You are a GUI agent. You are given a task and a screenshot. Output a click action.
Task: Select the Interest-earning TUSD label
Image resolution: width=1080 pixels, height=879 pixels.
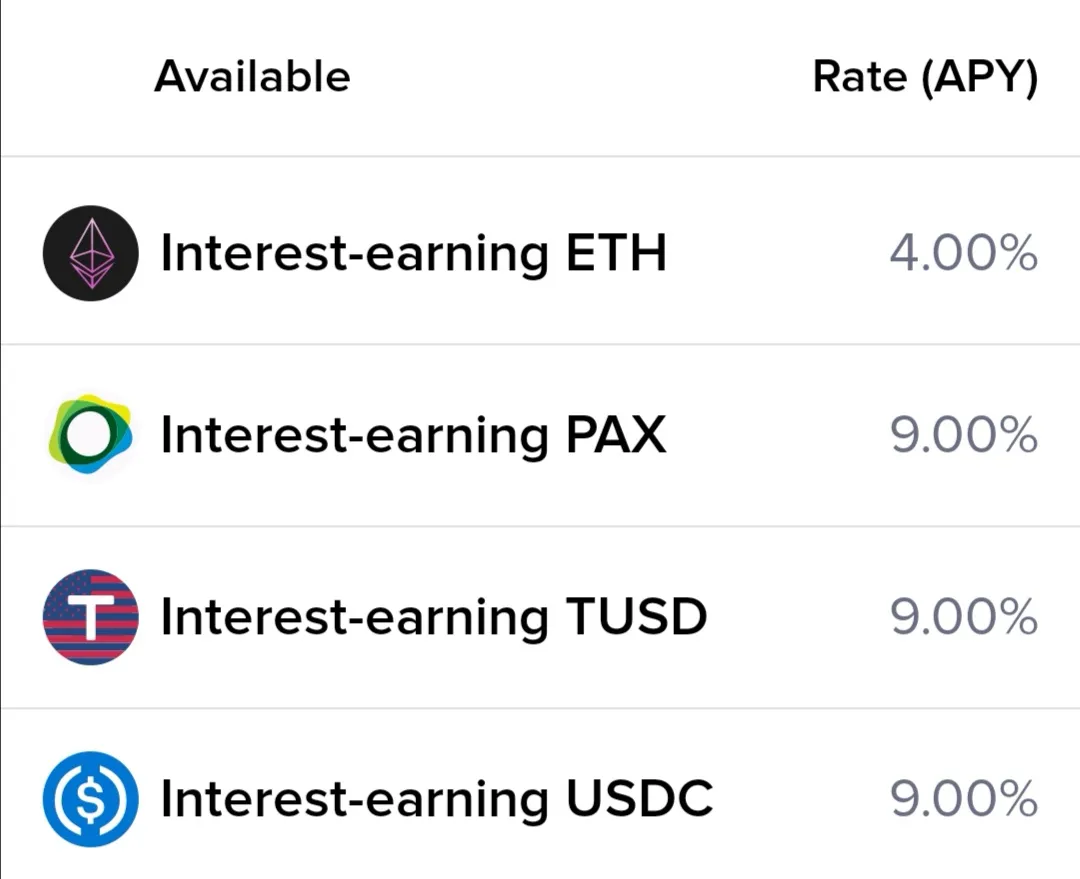(x=433, y=617)
